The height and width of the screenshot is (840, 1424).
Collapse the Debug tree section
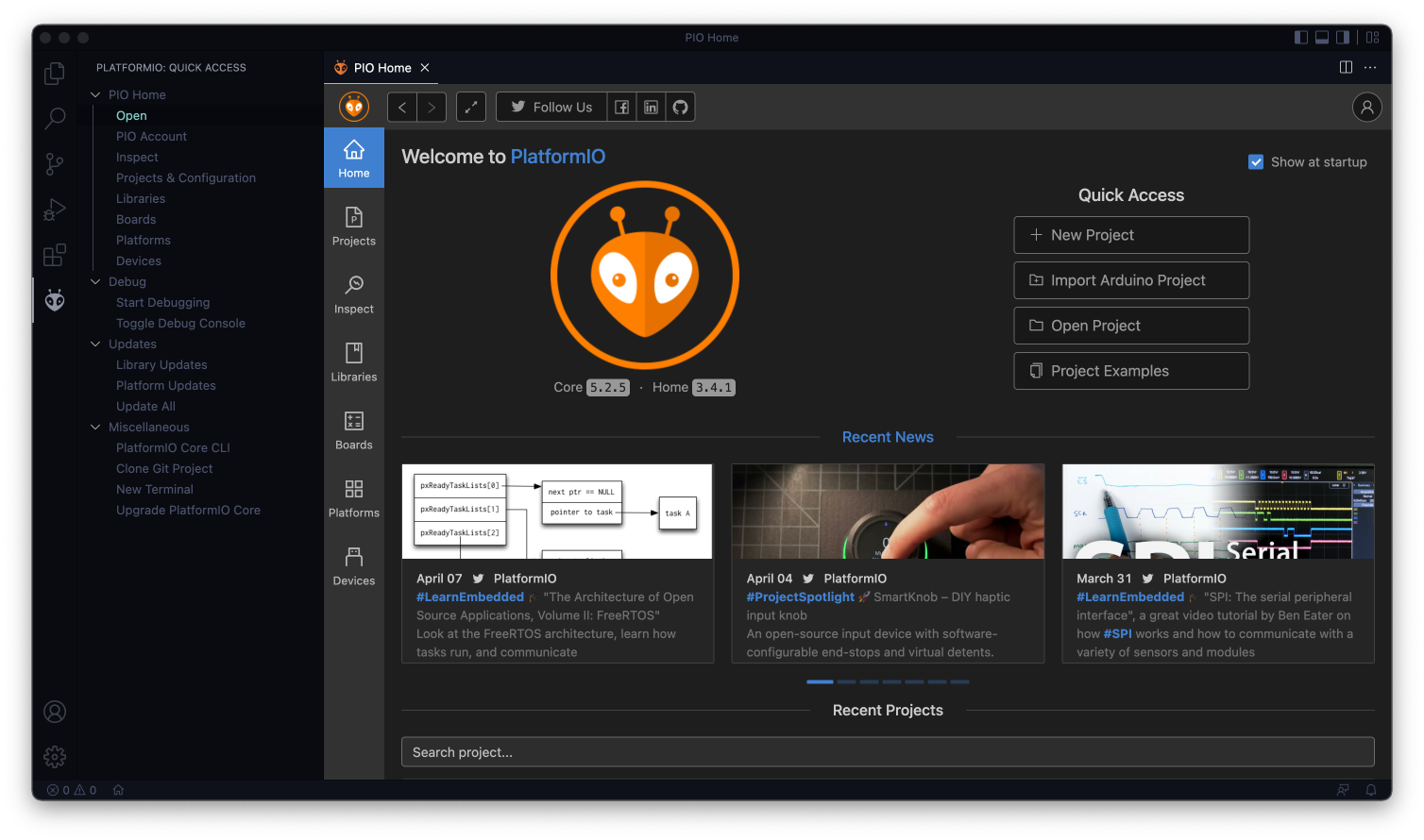[x=95, y=281]
